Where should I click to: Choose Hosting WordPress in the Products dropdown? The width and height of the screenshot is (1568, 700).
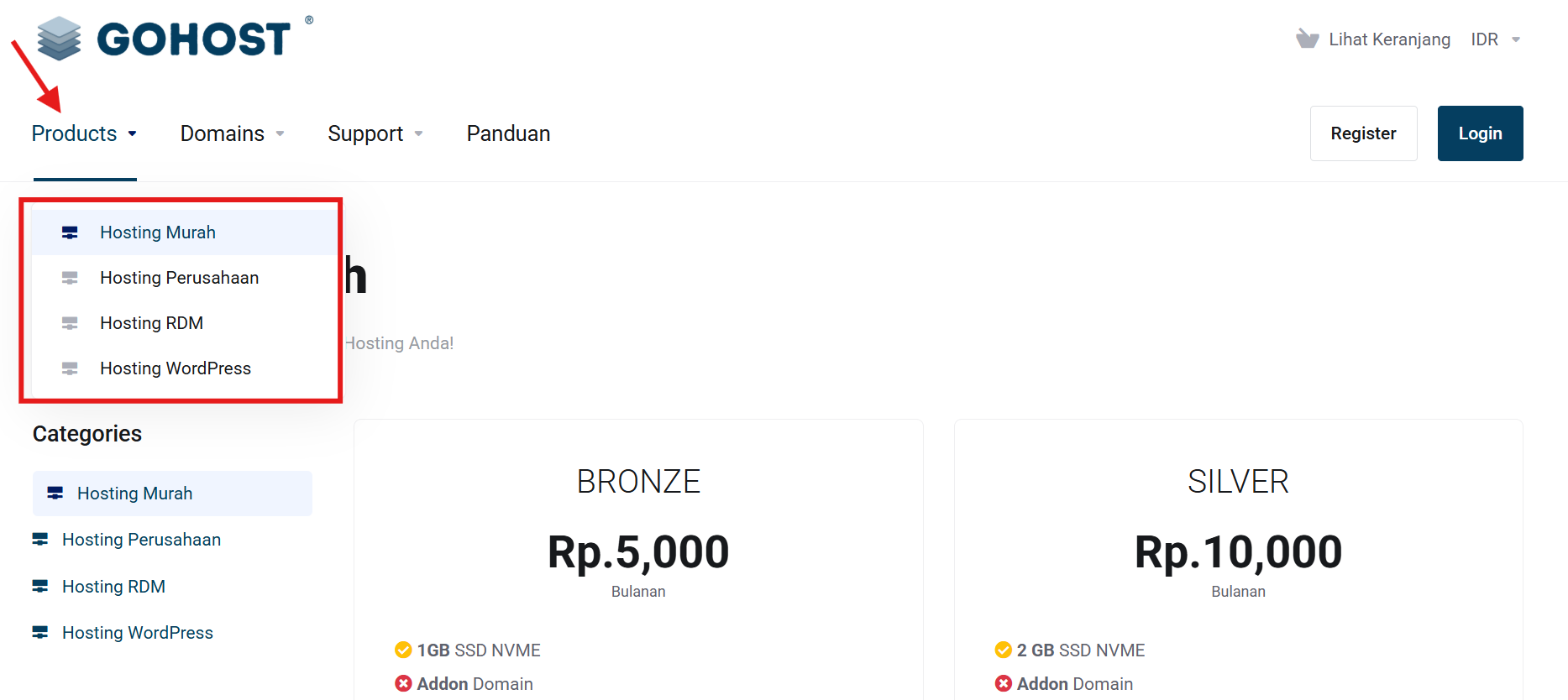(175, 368)
